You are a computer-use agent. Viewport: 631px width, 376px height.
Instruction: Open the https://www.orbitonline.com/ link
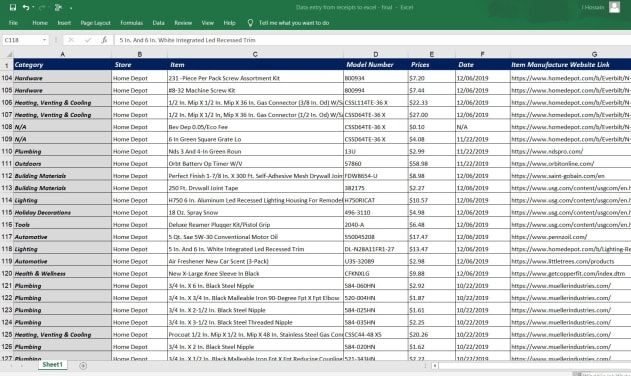coord(553,163)
